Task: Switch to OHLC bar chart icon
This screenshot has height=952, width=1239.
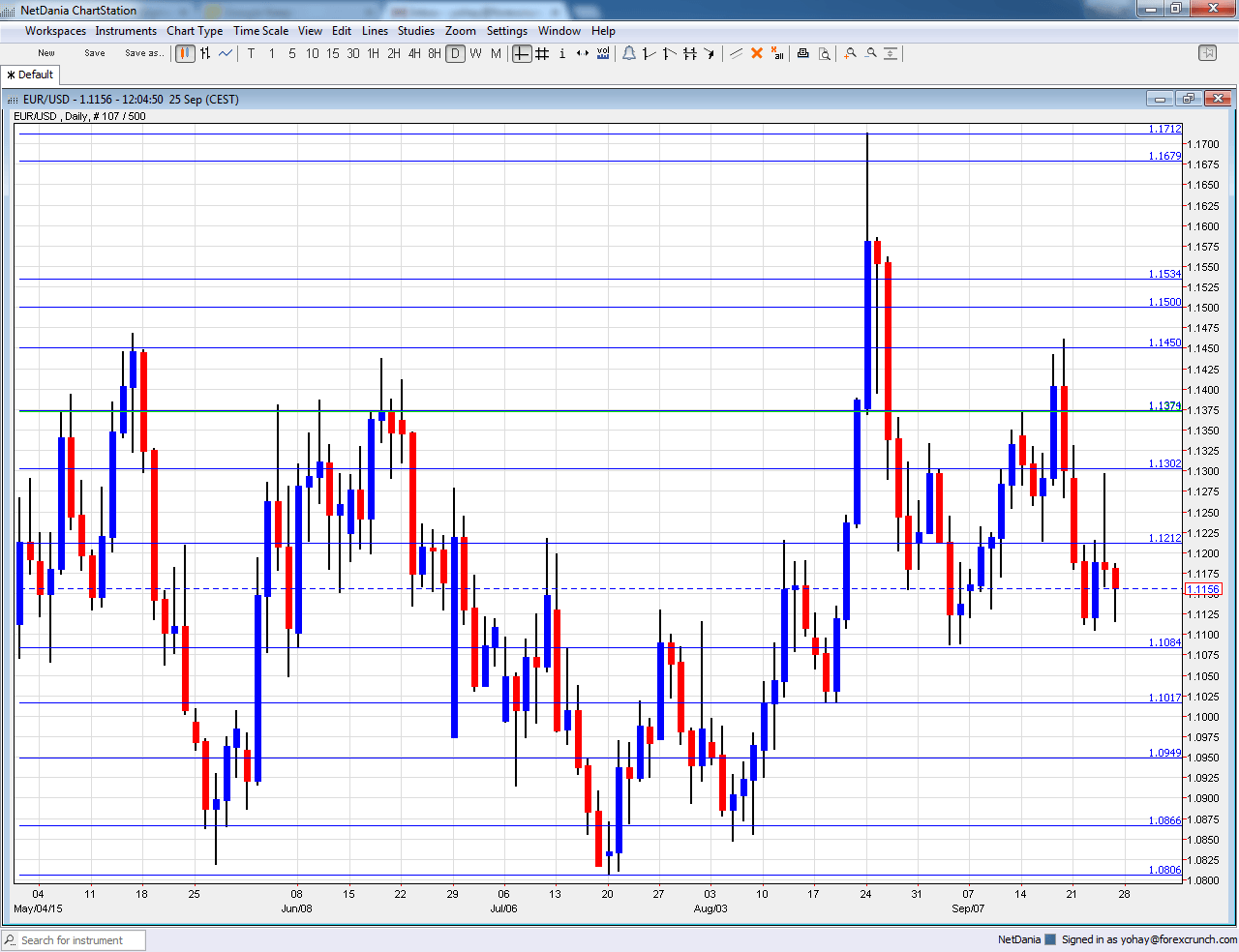Action: click(205, 53)
